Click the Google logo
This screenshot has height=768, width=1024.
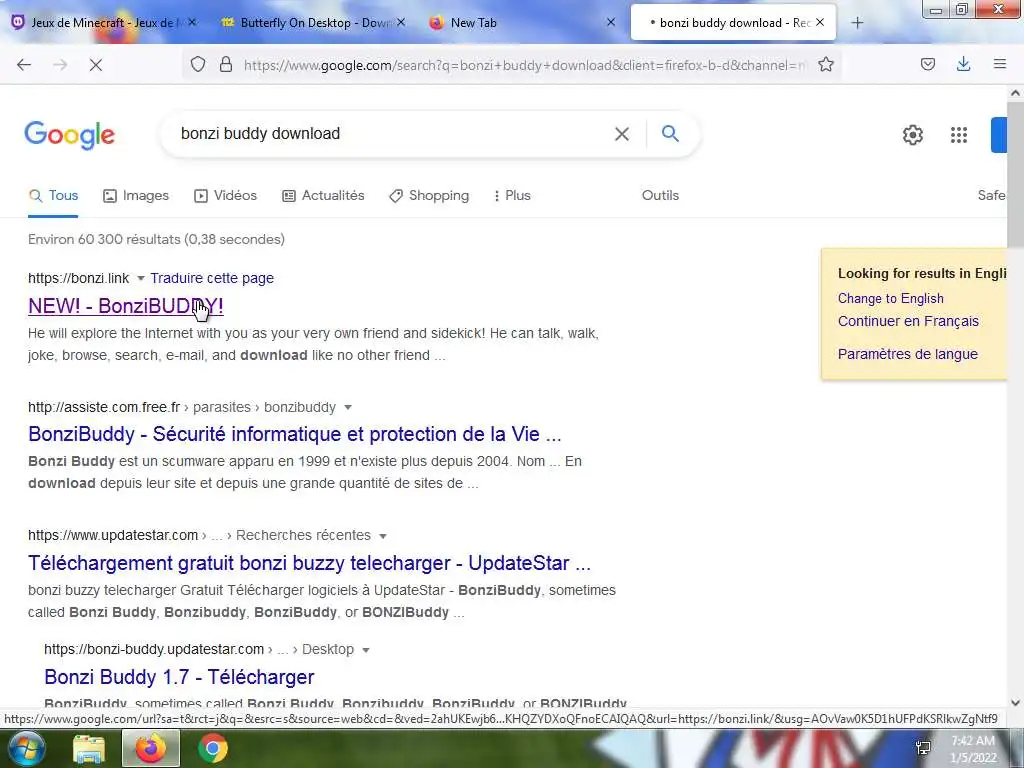(x=69, y=135)
